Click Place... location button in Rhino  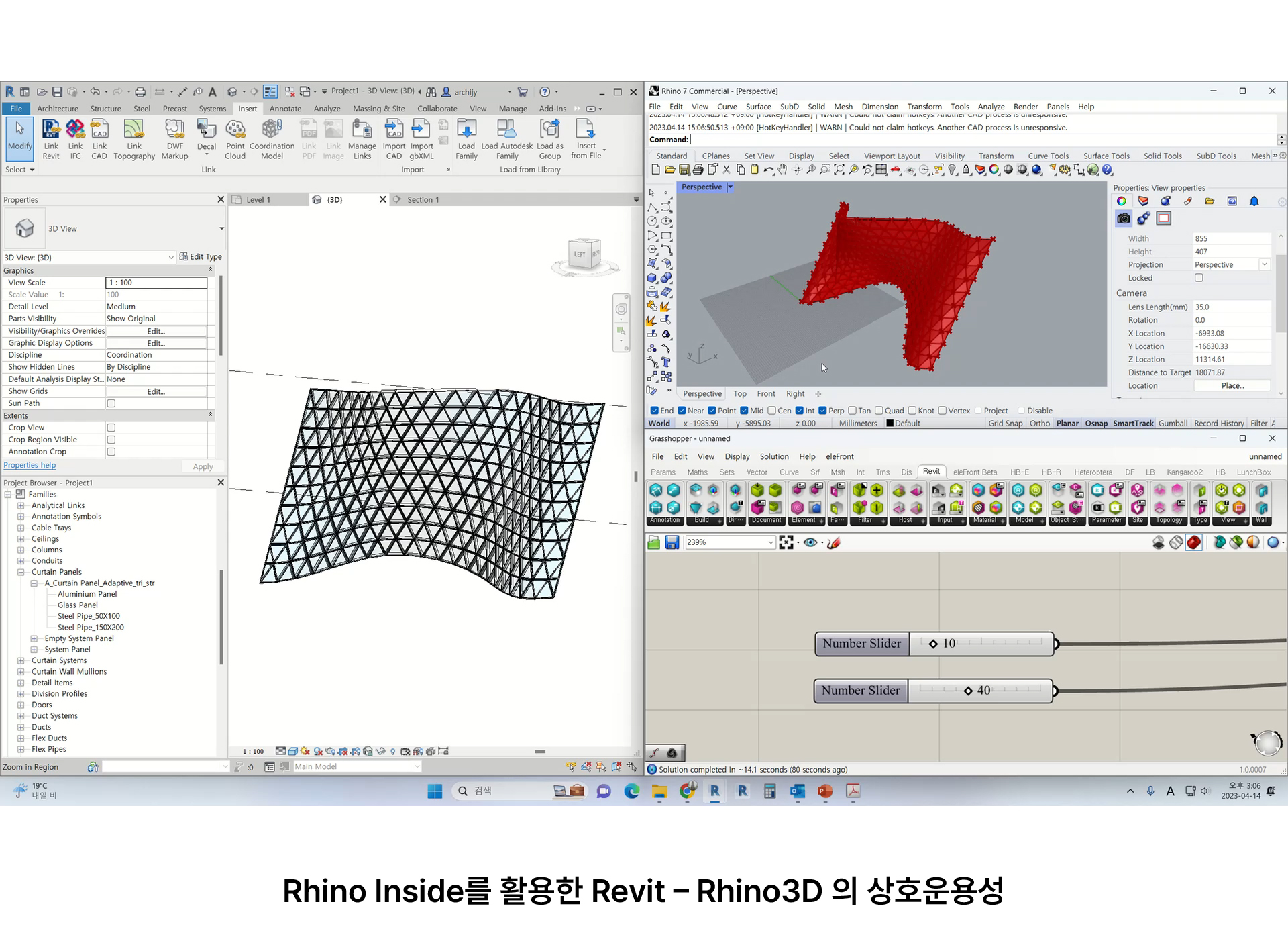pyautogui.click(x=1232, y=386)
